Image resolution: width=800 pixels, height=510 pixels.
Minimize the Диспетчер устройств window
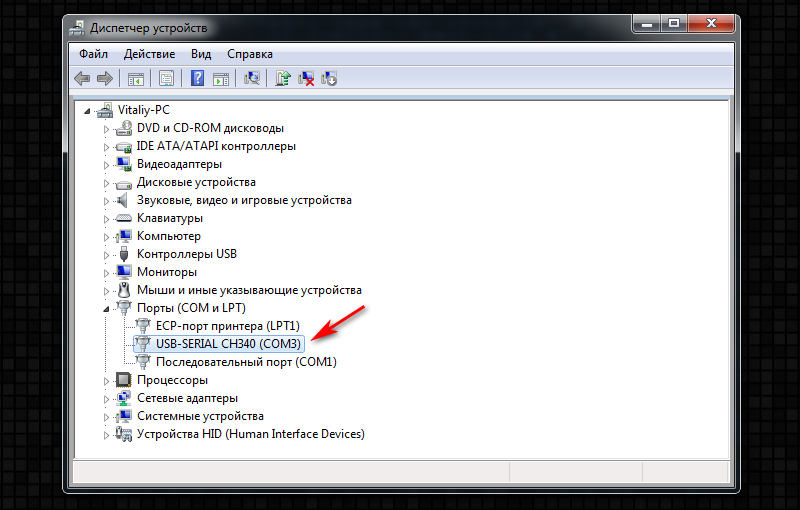(646, 23)
